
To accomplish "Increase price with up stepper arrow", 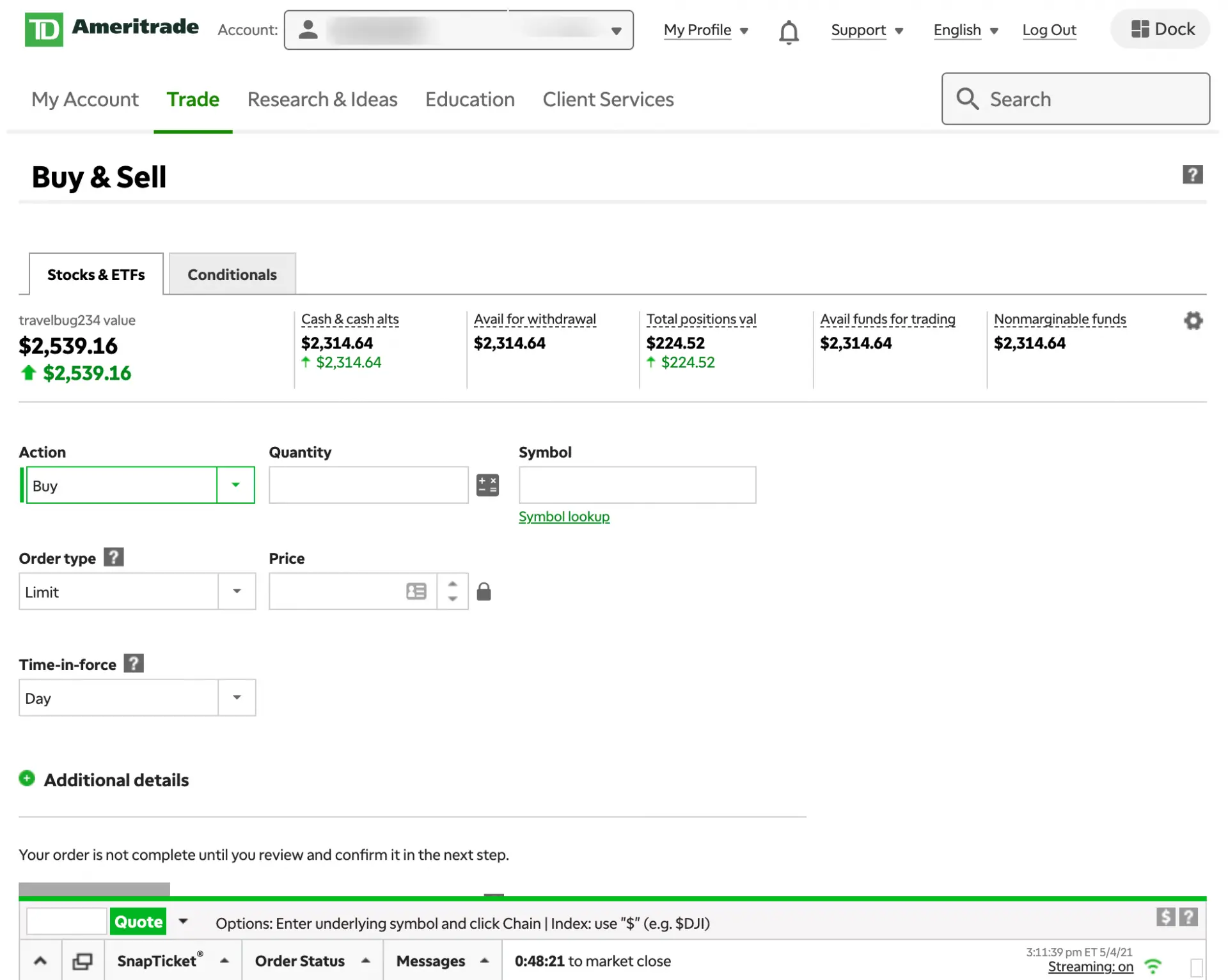I will (x=453, y=584).
